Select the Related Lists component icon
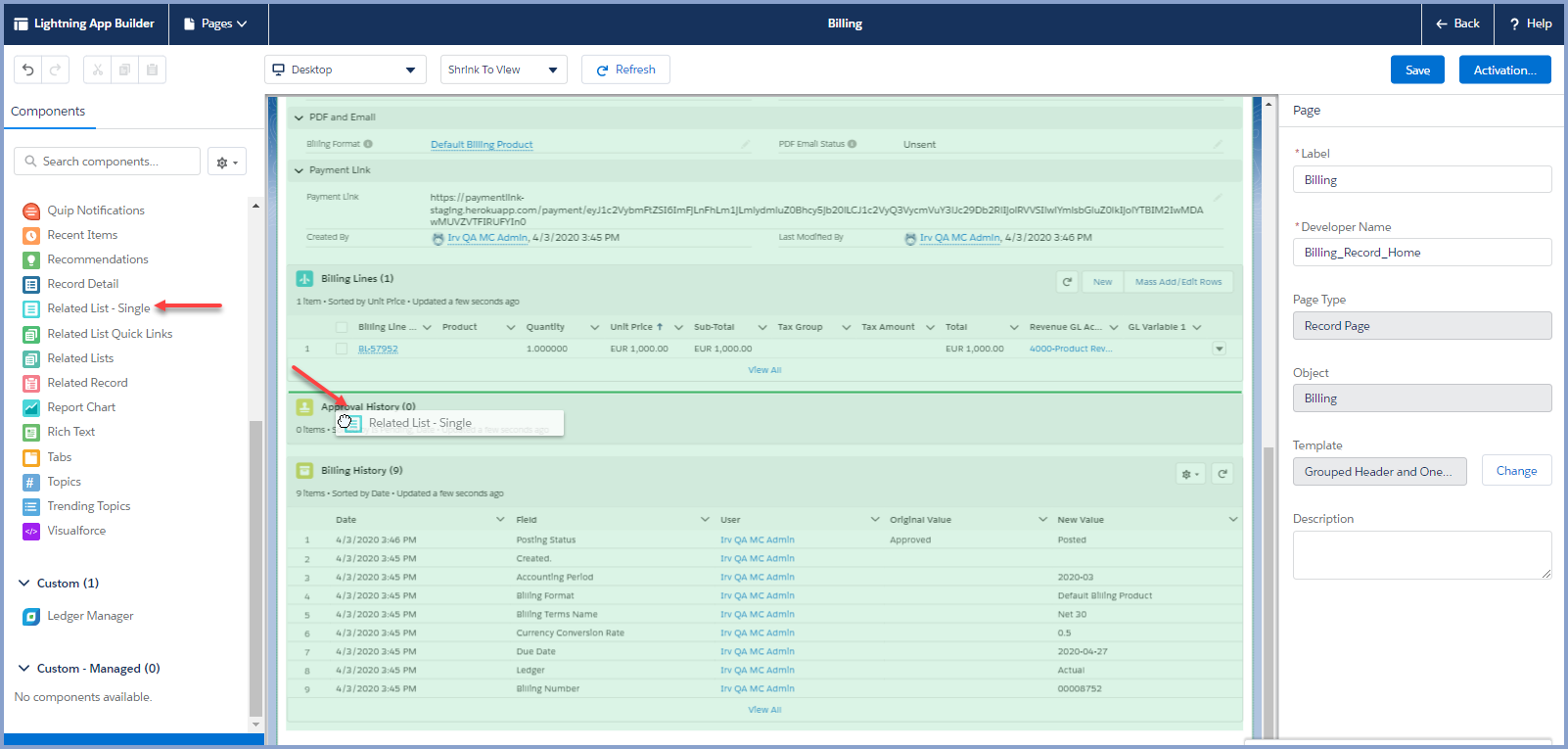Viewport: 1568px width, 749px height. point(31,358)
